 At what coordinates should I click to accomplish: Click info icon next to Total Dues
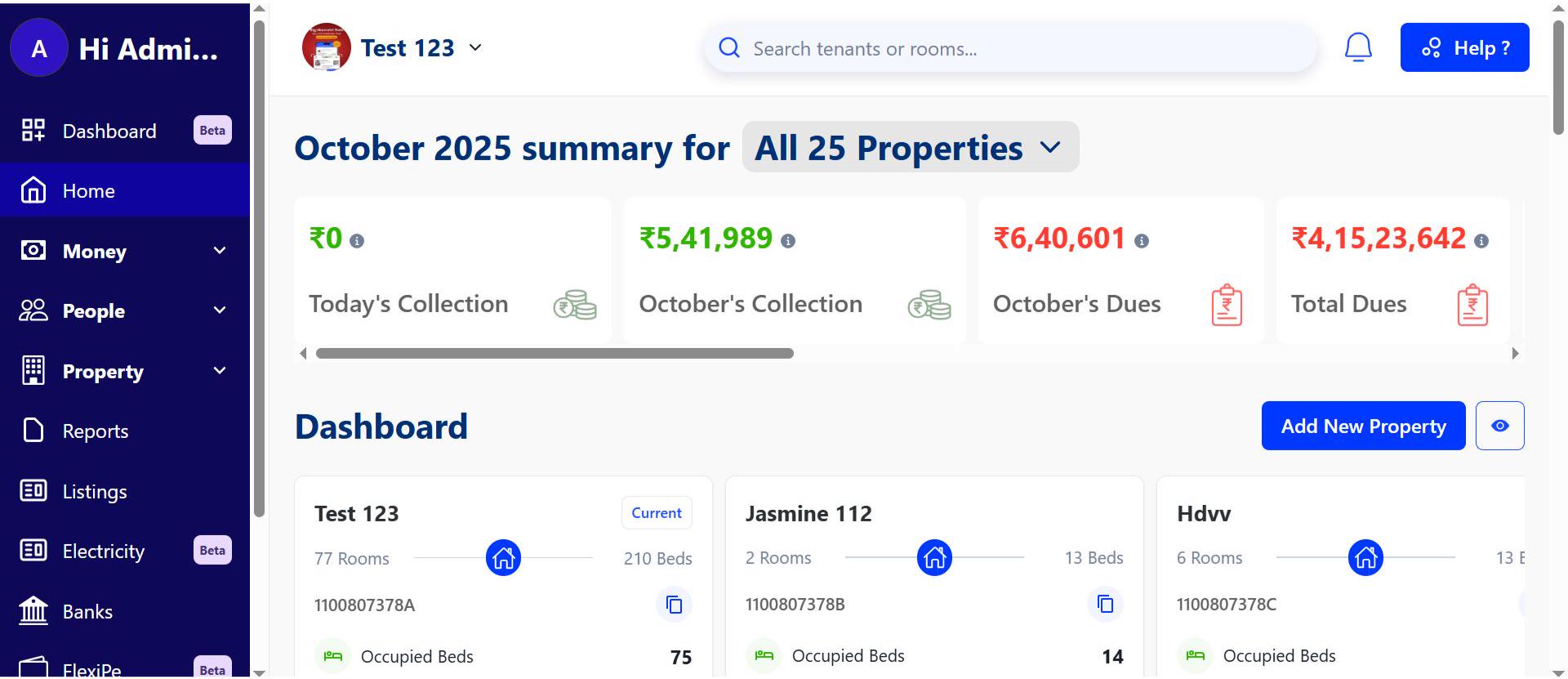pyautogui.click(x=1481, y=241)
